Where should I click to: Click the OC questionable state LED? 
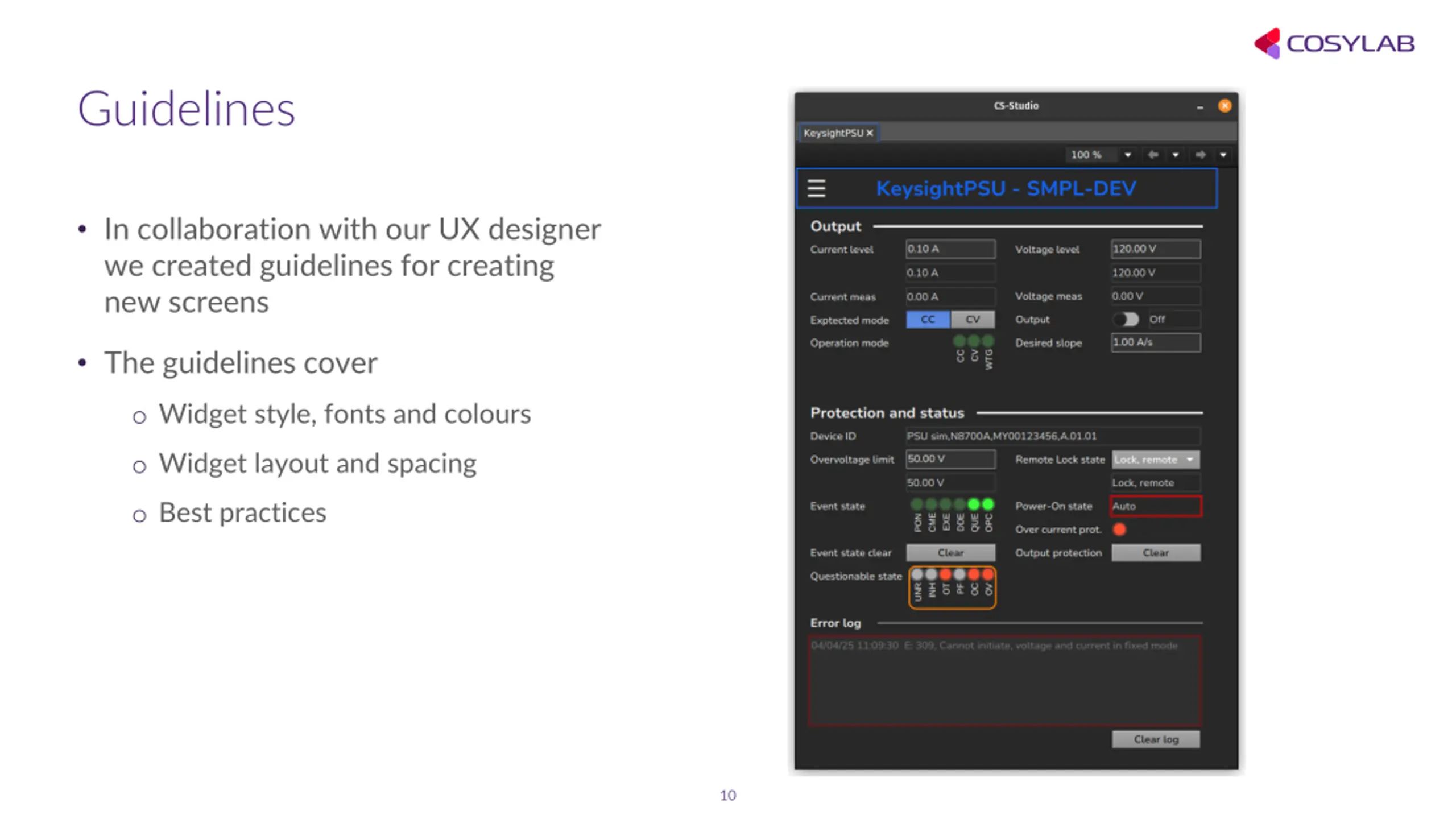pyautogui.click(x=974, y=574)
